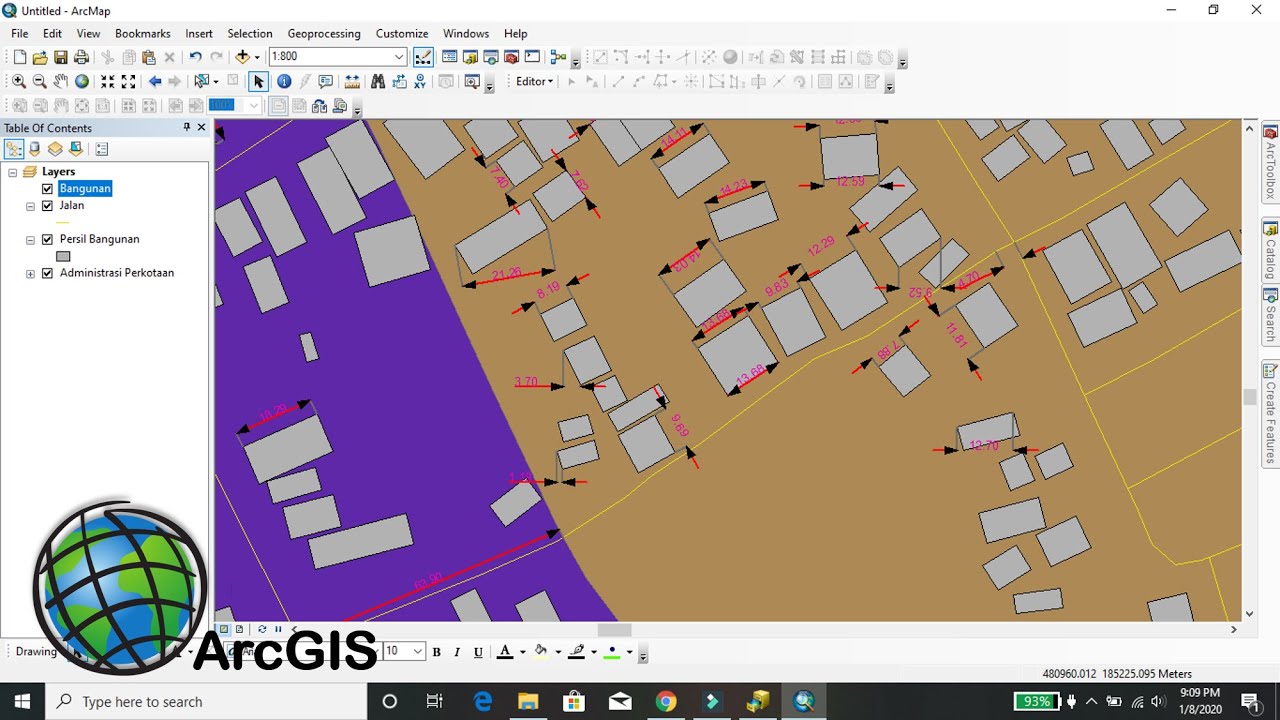Open the Find binoculars tool
The image size is (1280, 720).
pyautogui.click(x=378, y=82)
